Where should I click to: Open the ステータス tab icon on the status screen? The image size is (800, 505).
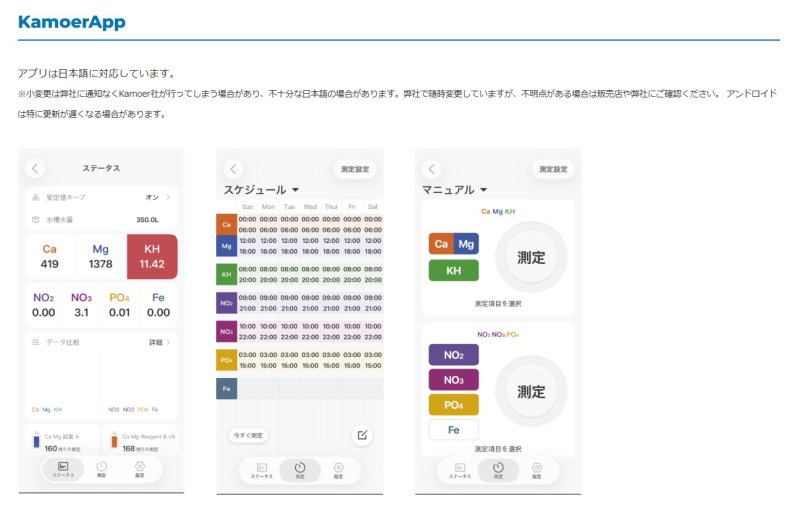click(63, 469)
